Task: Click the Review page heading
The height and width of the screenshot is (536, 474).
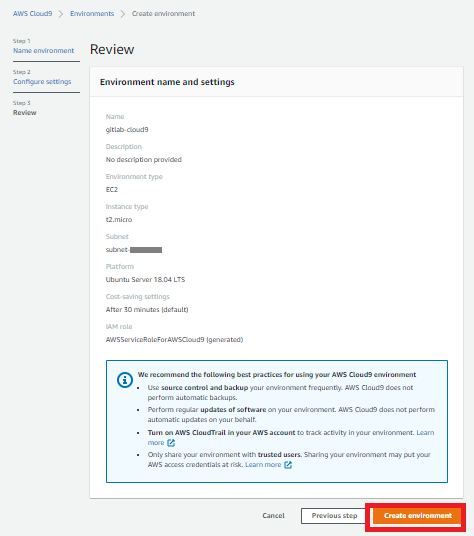Action: coord(112,50)
